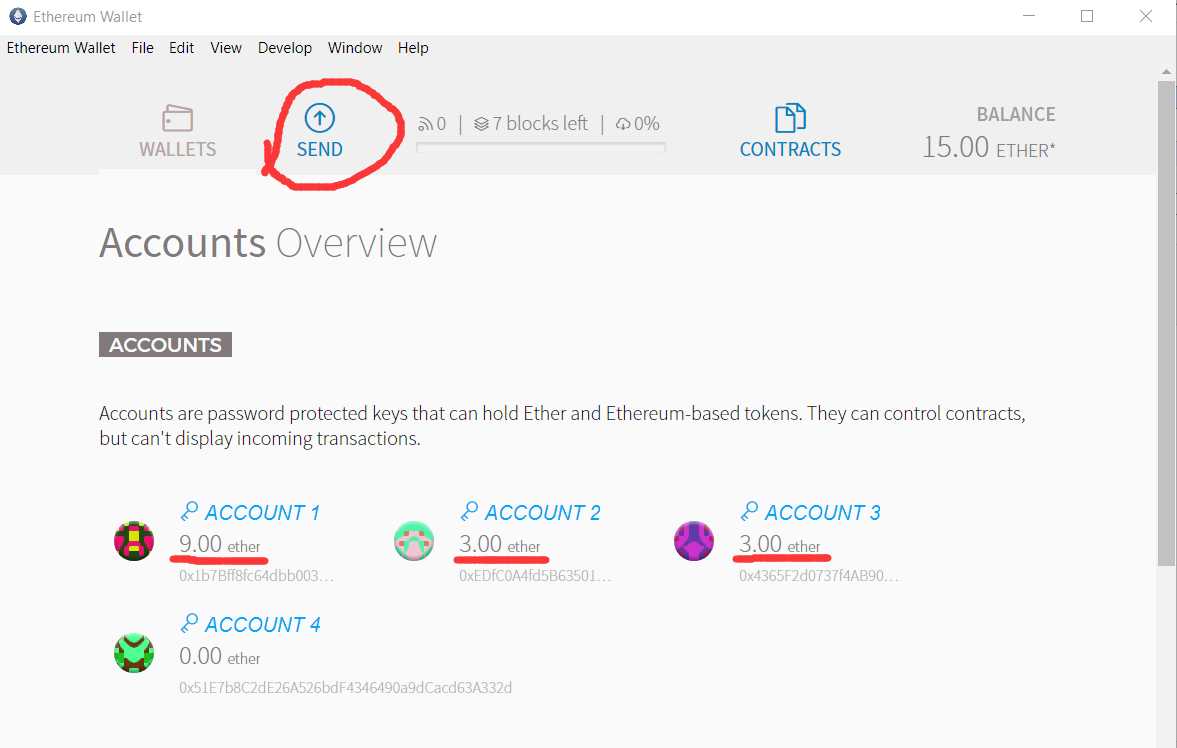This screenshot has width=1177, height=748.
Task: Click the scrollbar up arrow
Action: (1166, 72)
